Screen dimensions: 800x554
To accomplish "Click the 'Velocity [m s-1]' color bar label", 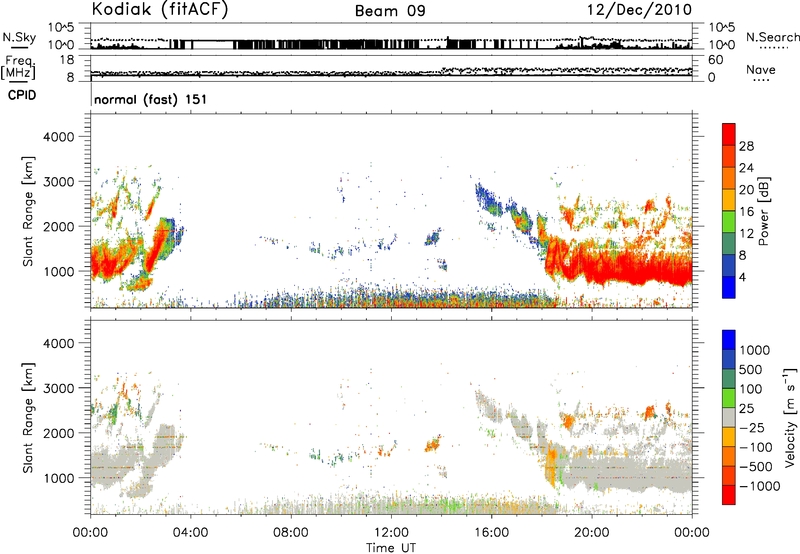I will coord(790,417).
